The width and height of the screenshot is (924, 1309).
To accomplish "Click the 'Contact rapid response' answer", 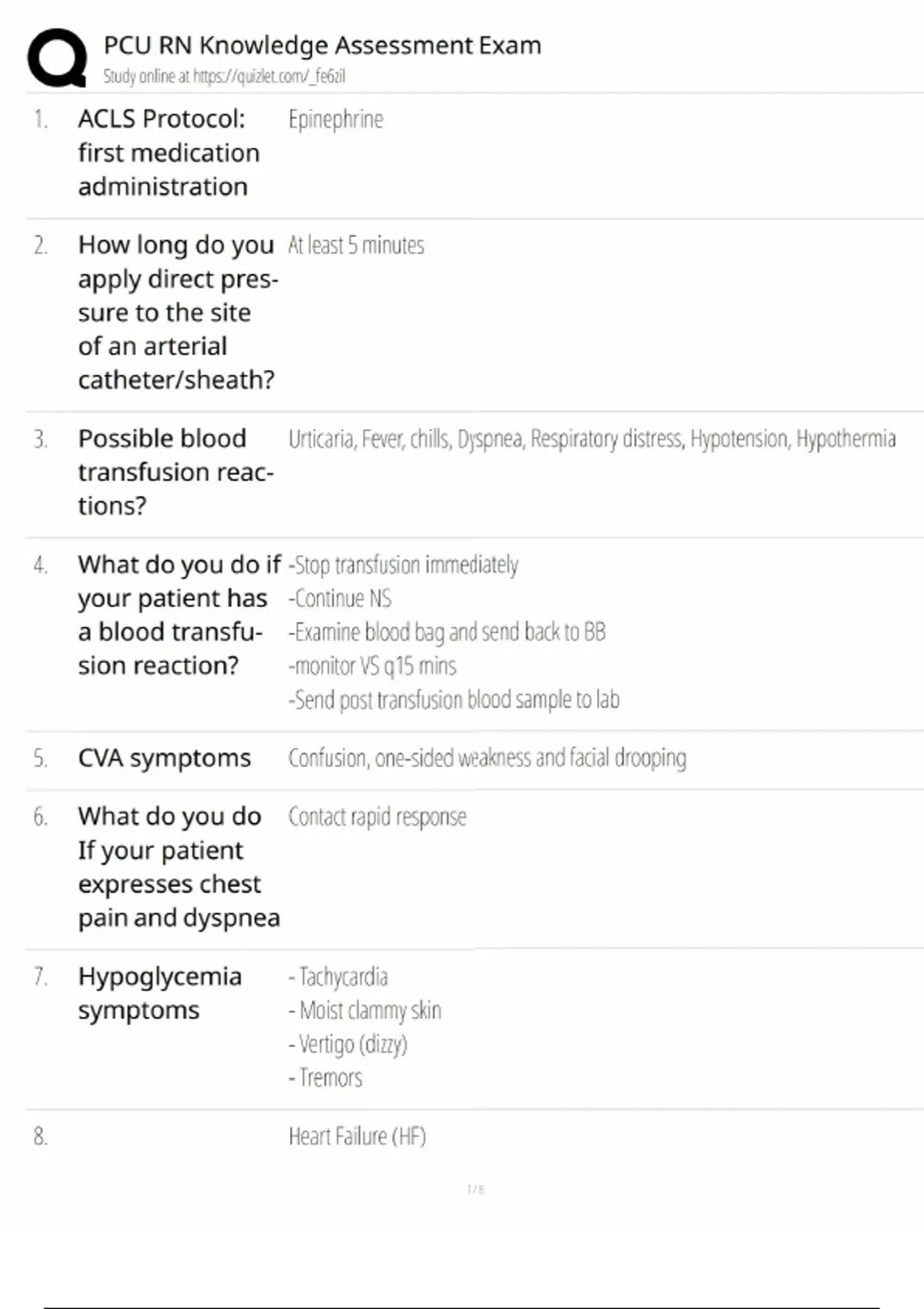I will point(377,817).
